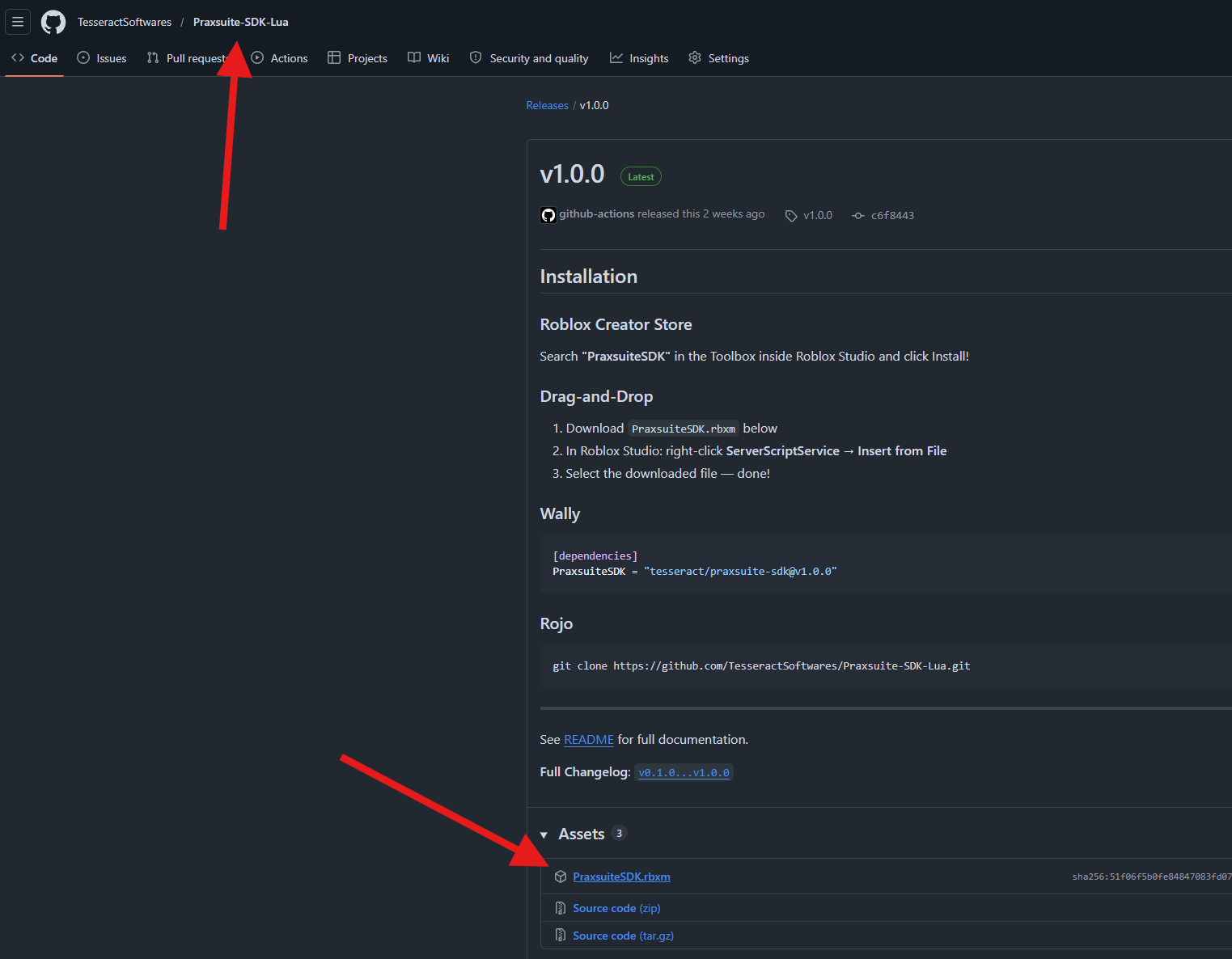This screenshot has width=1232, height=959.
Task: Open the Projects tab
Action: (x=358, y=58)
